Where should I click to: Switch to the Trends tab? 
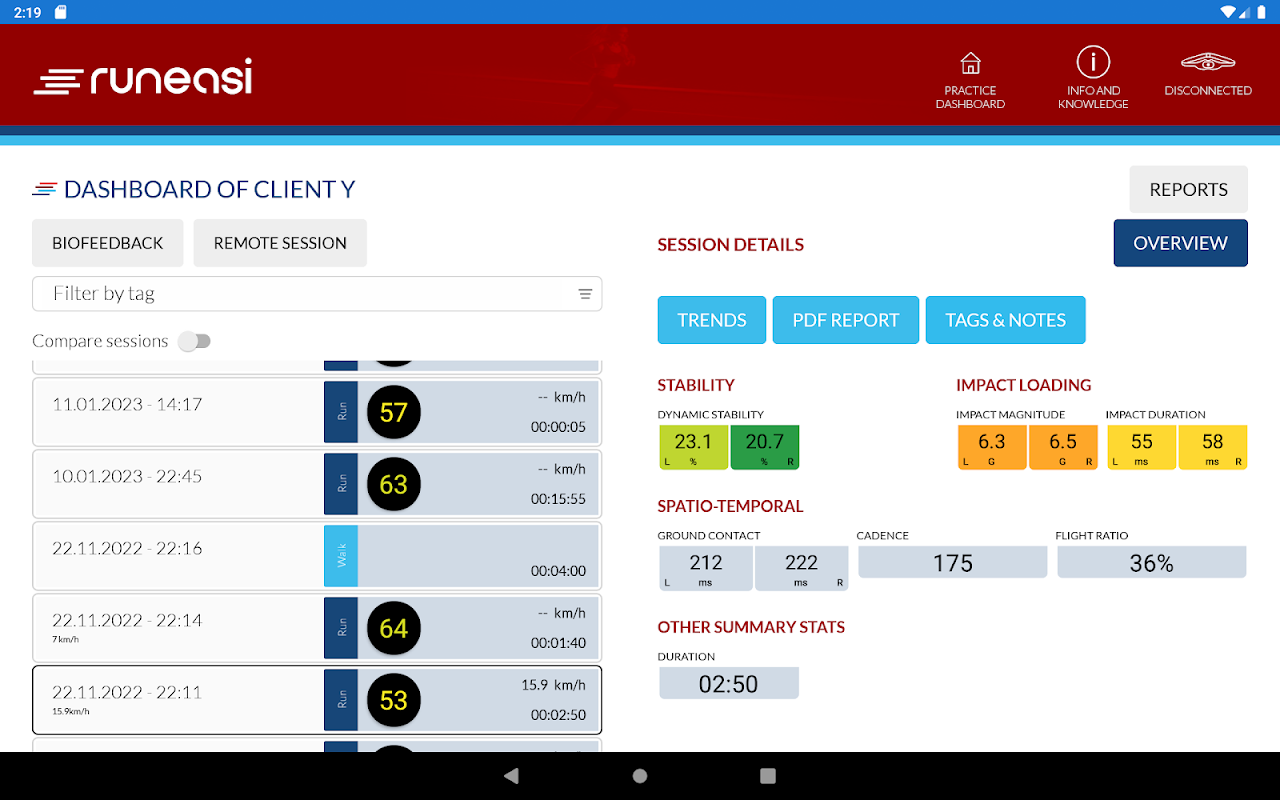tap(712, 320)
